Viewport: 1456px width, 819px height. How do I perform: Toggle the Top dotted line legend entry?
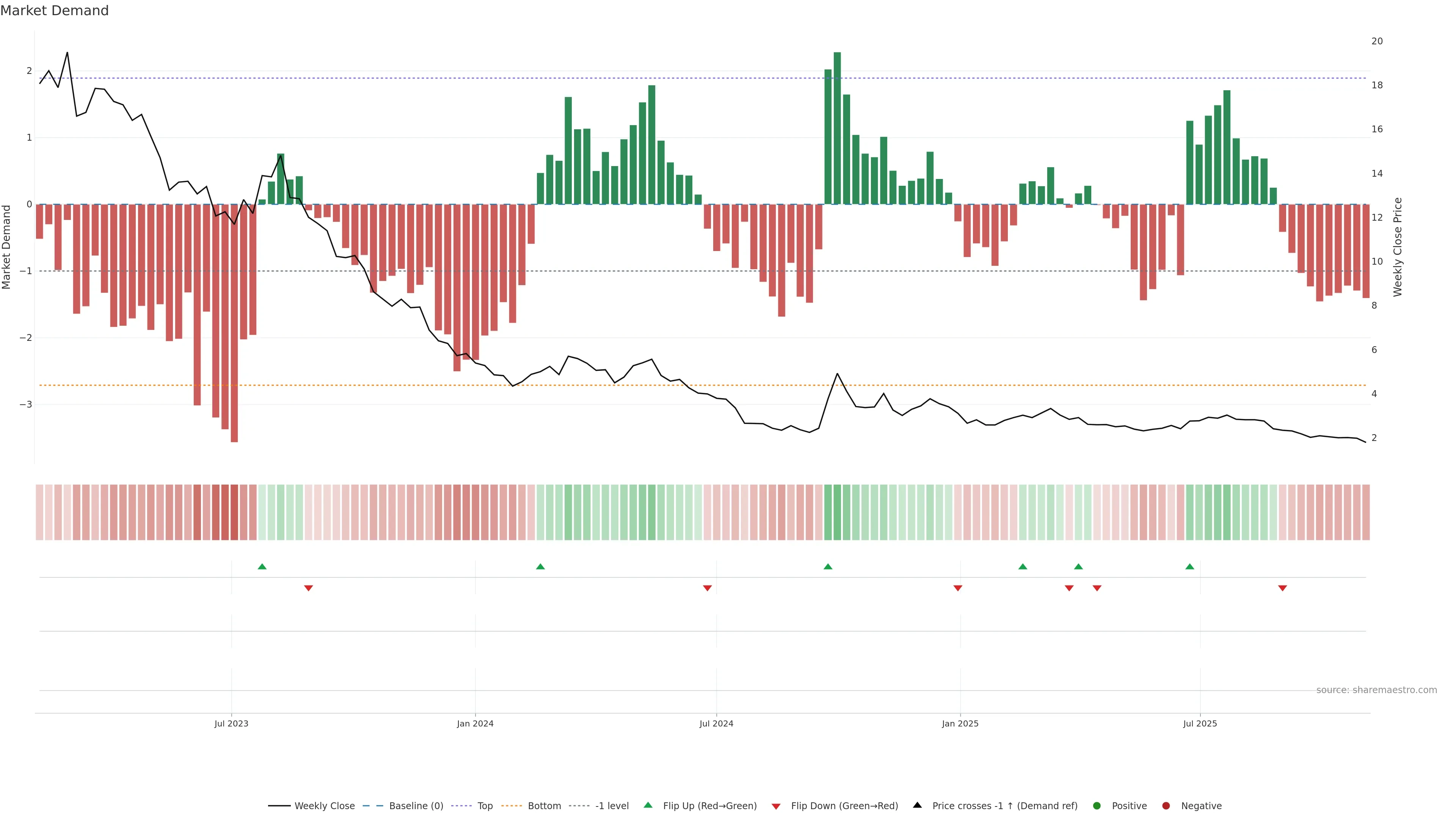485,806
